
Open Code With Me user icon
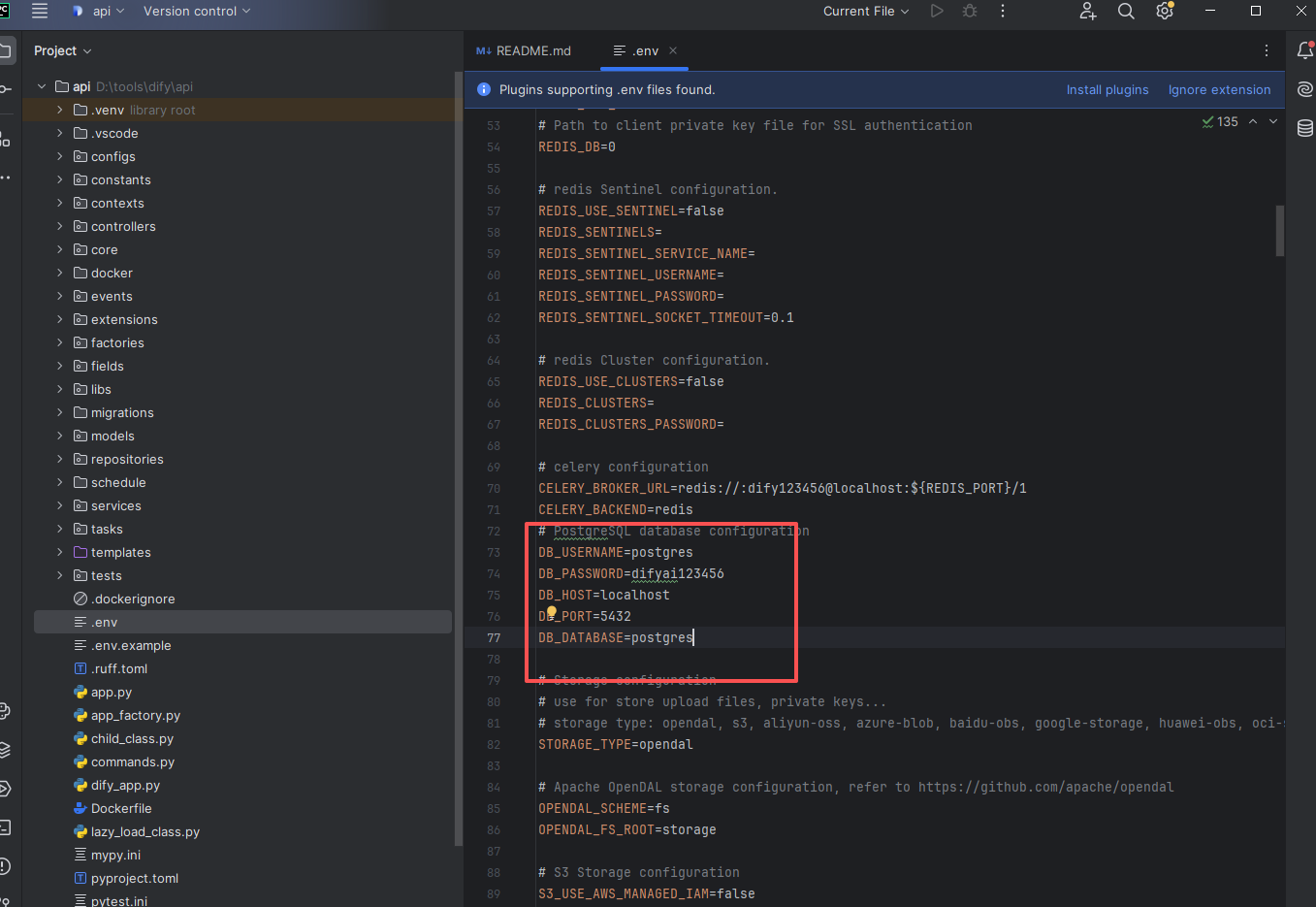pyautogui.click(x=1088, y=11)
